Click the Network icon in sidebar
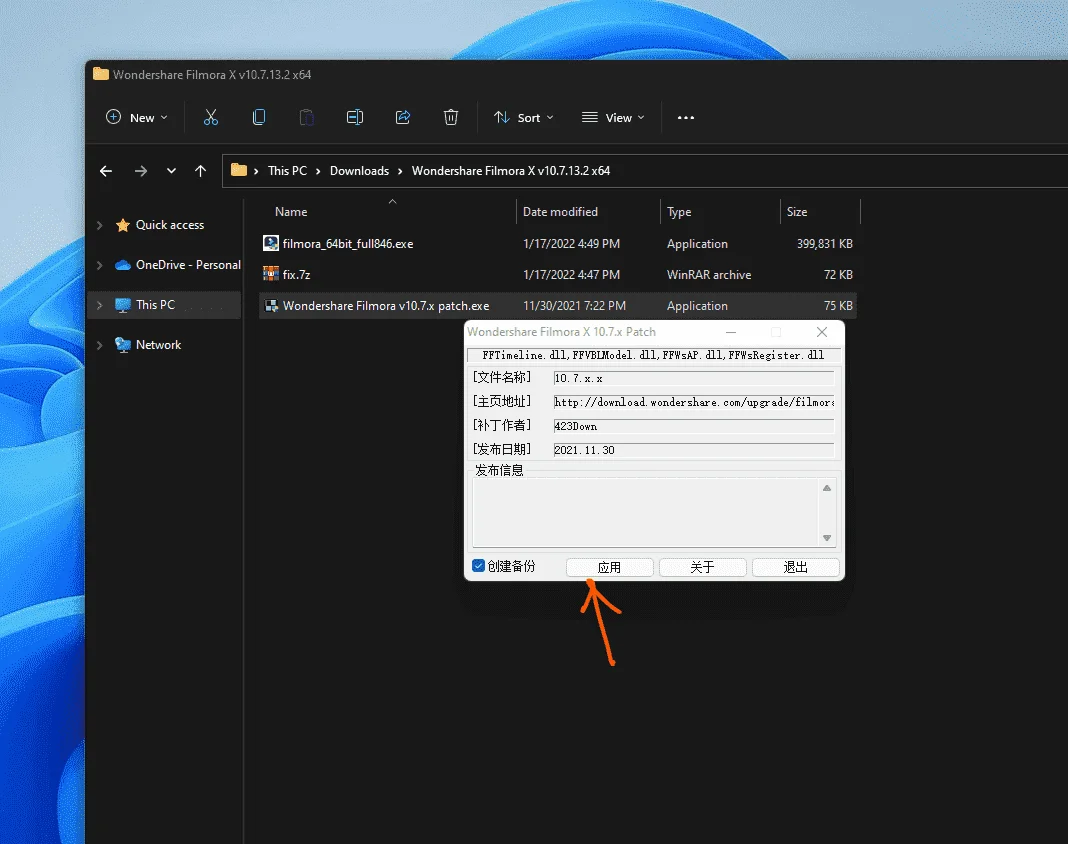The height and width of the screenshot is (844, 1068). (x=123, y=345)
